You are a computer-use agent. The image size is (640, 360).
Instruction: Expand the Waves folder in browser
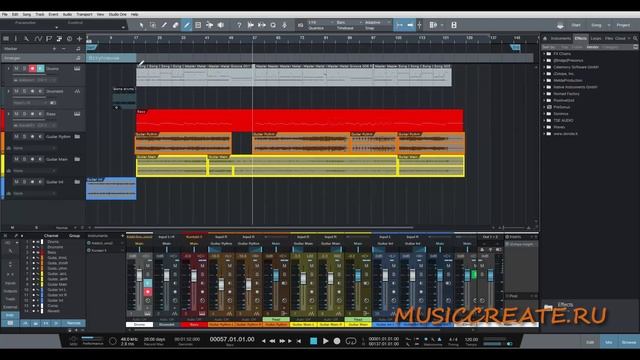(x=544, y=127)
